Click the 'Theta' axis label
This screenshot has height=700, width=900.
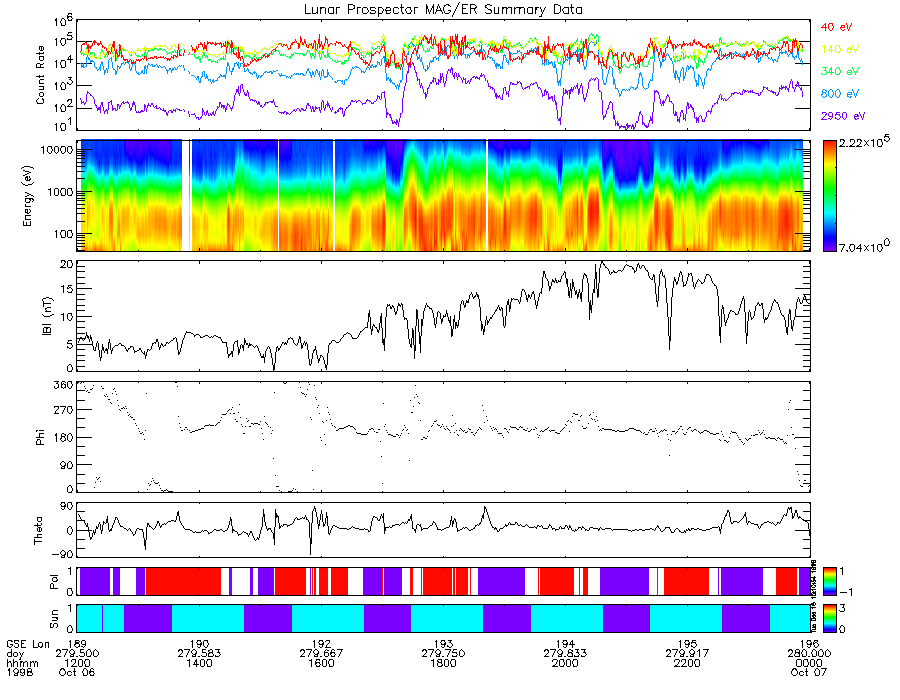click(x=38, y=530)
